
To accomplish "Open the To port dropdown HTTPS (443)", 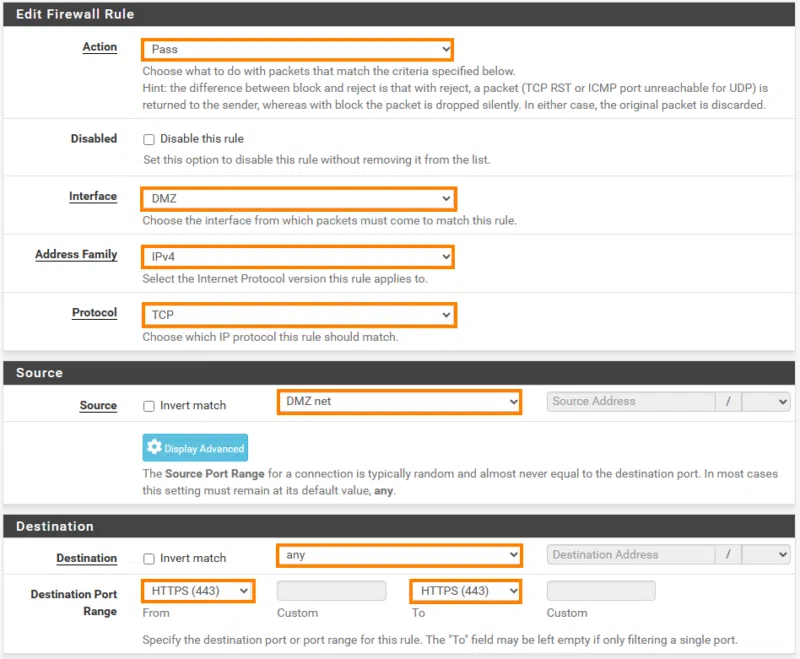I will (466, 591).
